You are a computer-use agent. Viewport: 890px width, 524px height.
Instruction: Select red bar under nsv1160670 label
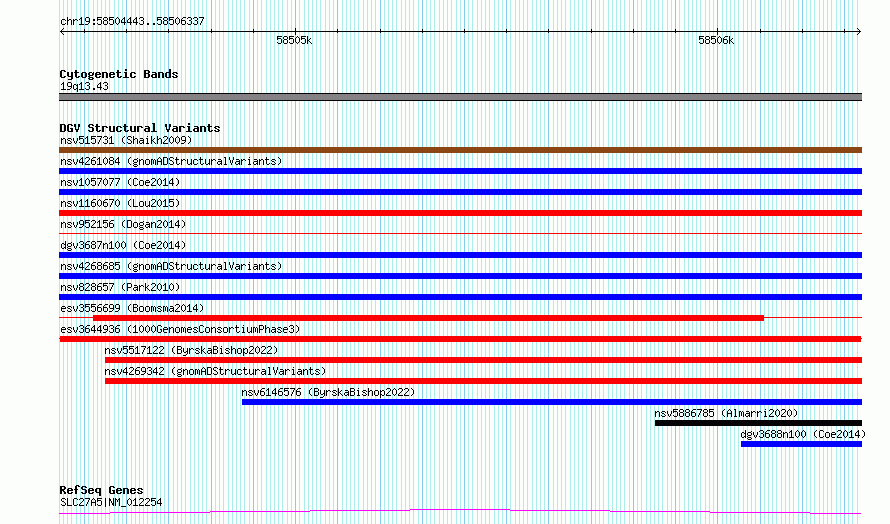460,213
